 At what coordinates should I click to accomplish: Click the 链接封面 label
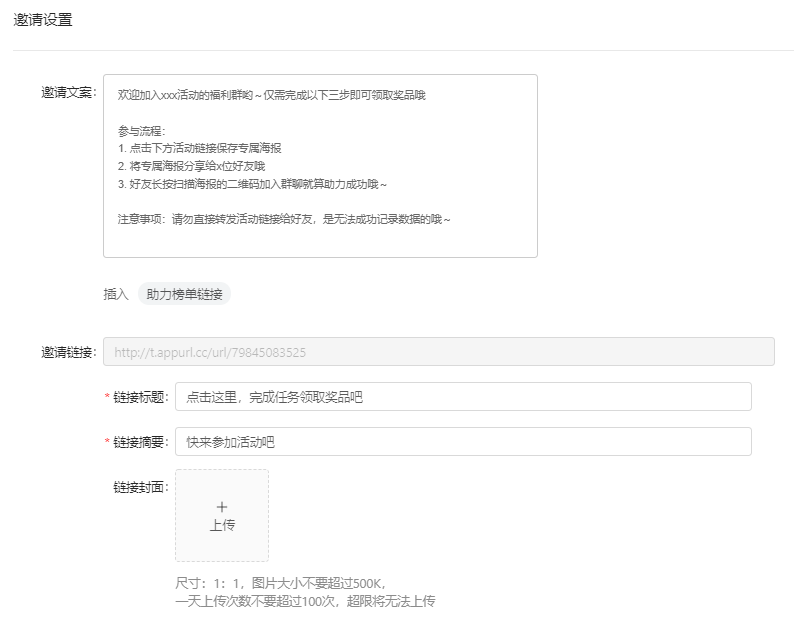pyautogui.click(x=141, y=487)
